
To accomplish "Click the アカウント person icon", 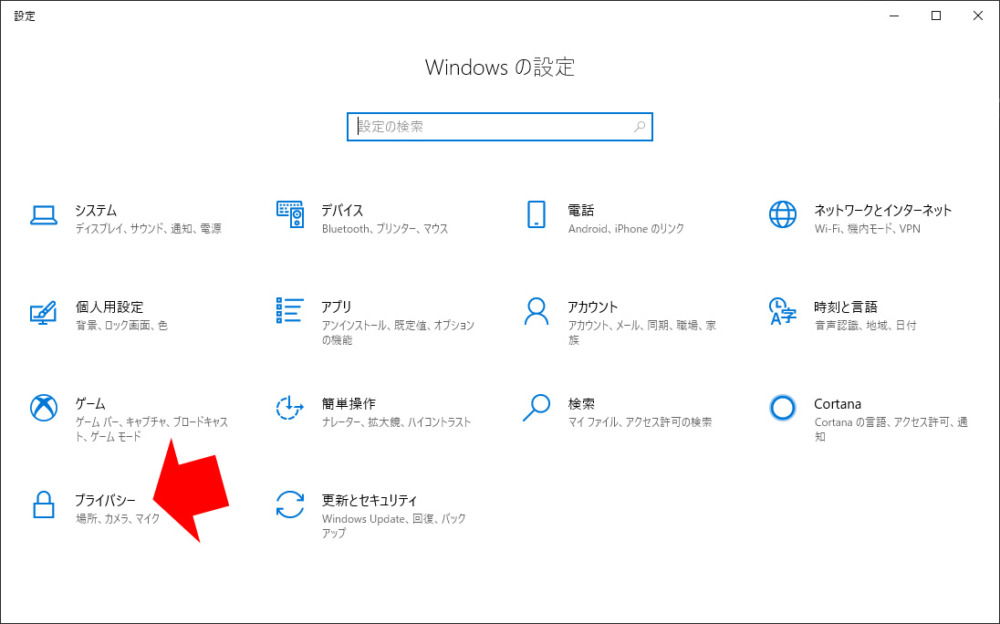I will point(536,311).
